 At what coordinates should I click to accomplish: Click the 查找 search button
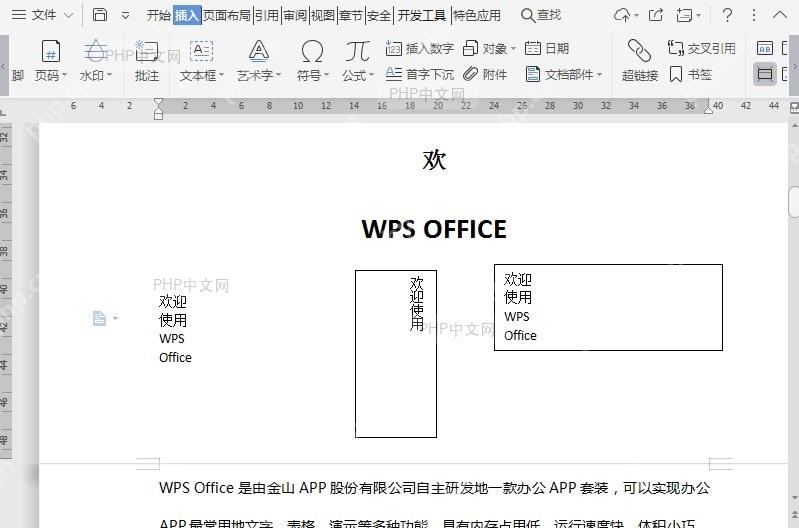coord(541,15)
